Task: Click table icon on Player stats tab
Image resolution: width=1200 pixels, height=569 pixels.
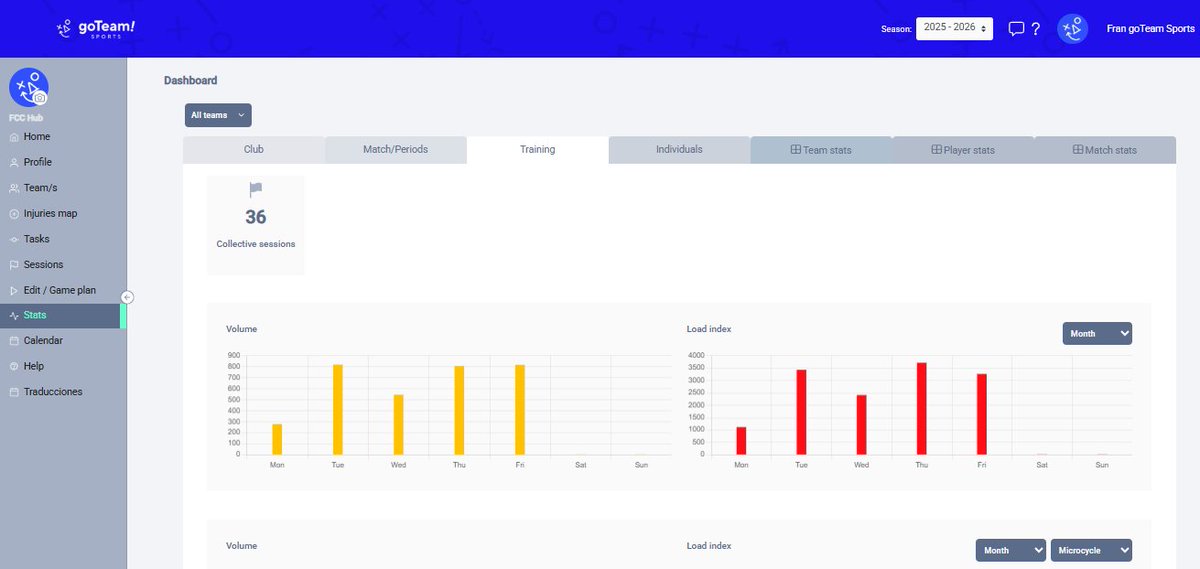Action: point(937,150)
